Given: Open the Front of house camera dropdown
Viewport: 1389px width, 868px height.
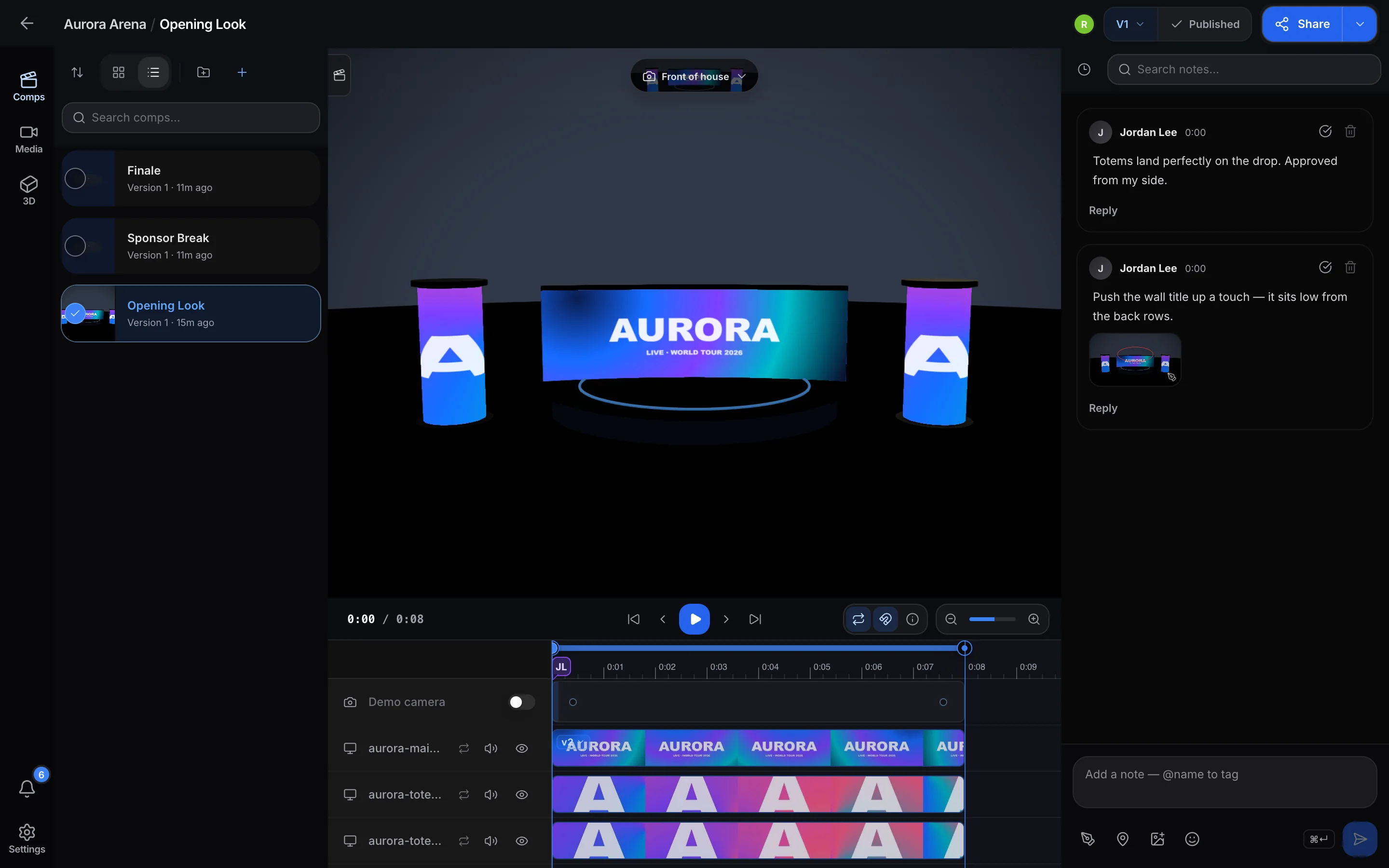Looking at the screenshot, I should click(694, 76).
